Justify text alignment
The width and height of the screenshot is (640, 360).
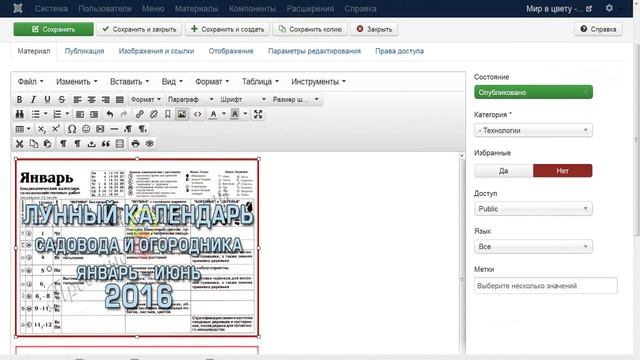(x=120, y=100)
